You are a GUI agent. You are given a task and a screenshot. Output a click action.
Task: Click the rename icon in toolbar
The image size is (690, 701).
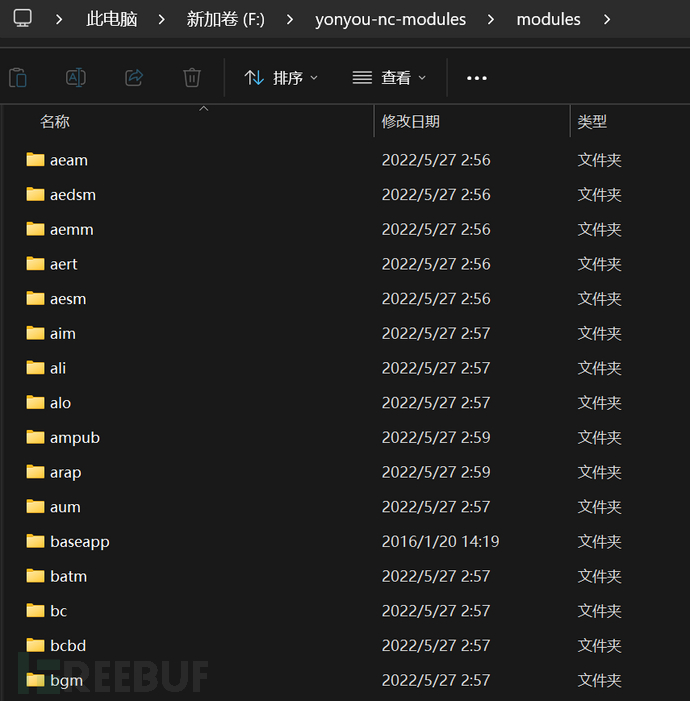coord(76,77)
